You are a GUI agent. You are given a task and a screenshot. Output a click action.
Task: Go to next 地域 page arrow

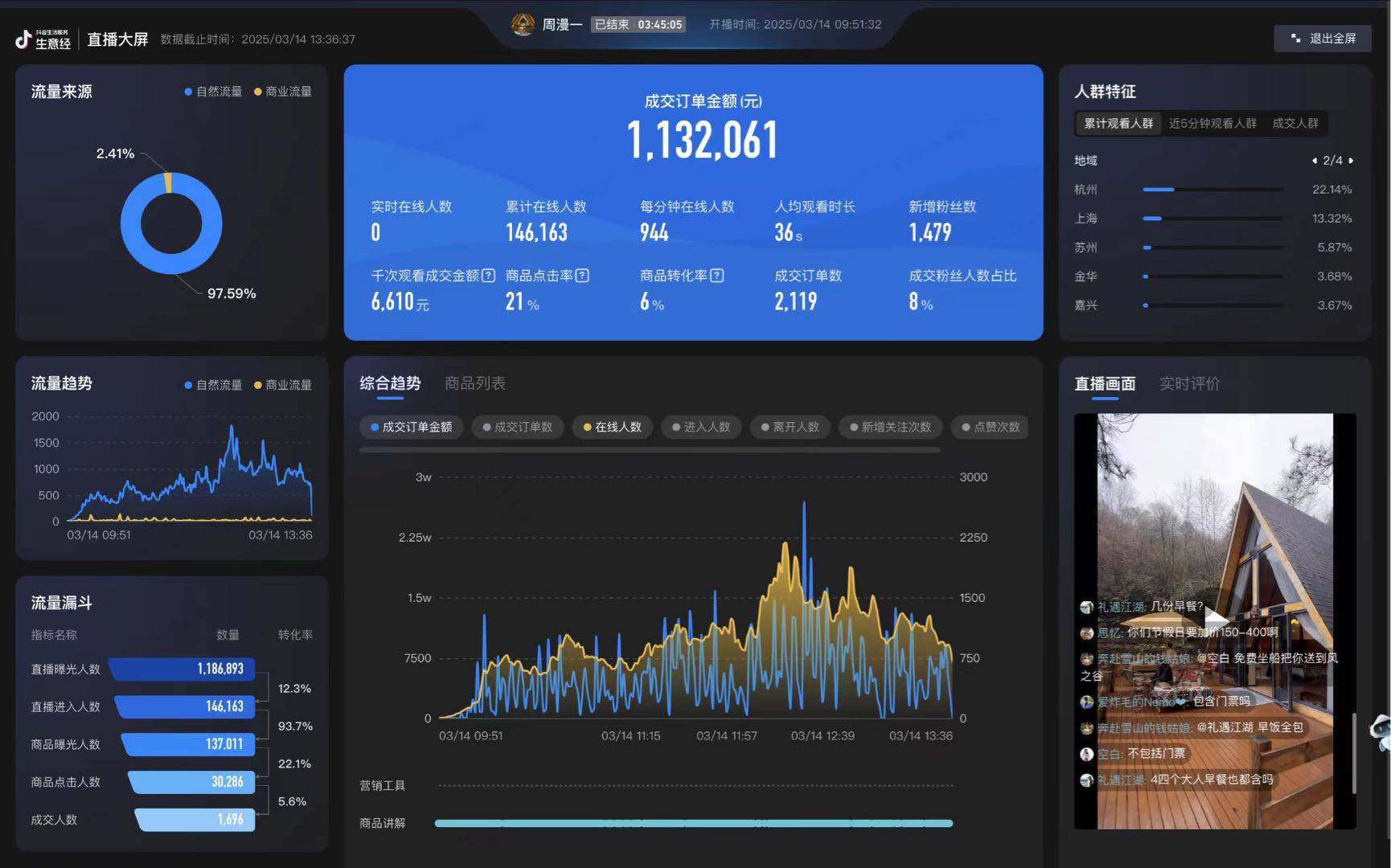(x=1351, y=161)
